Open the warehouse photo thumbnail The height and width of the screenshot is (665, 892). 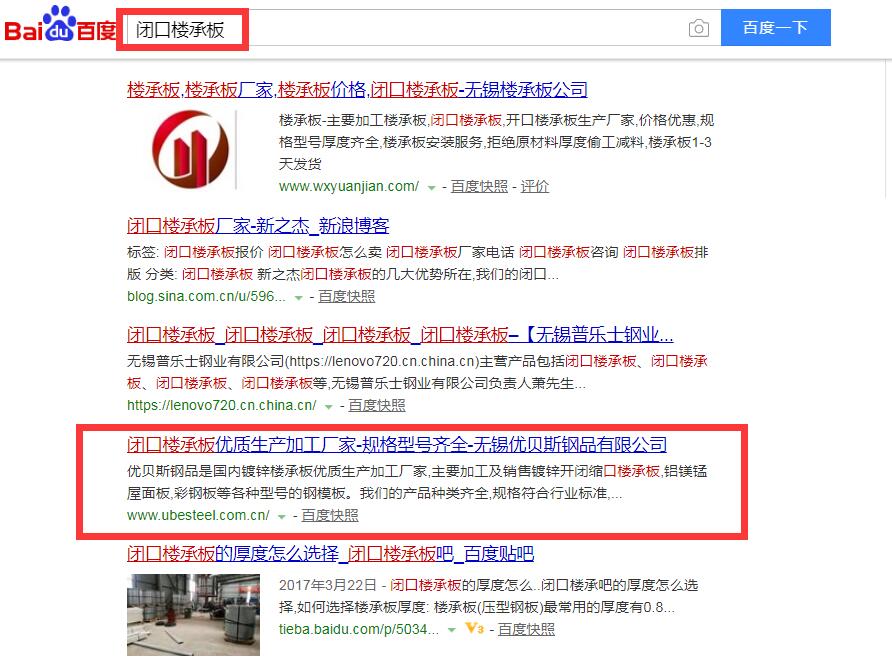point(193,615)
